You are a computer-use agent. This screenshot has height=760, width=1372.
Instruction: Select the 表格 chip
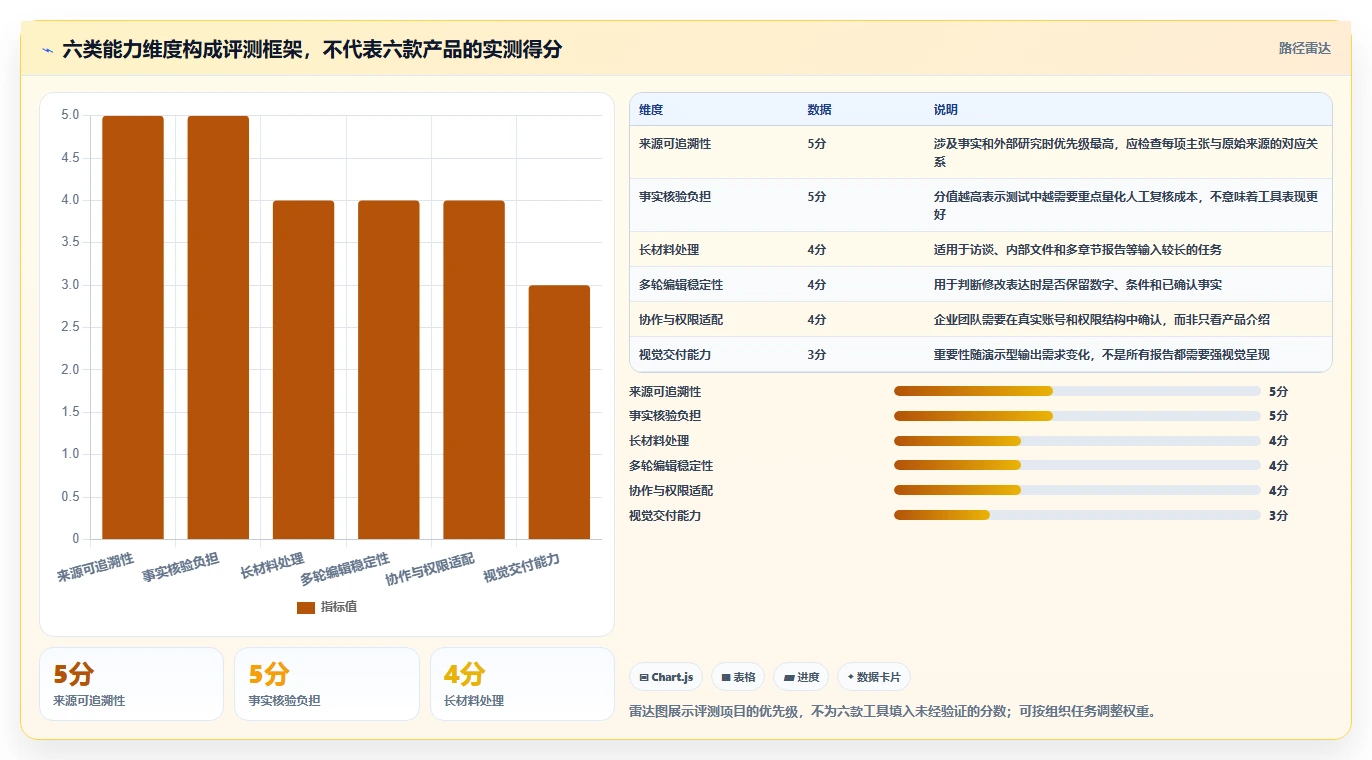pyautogui.click(x=738, y=677)
